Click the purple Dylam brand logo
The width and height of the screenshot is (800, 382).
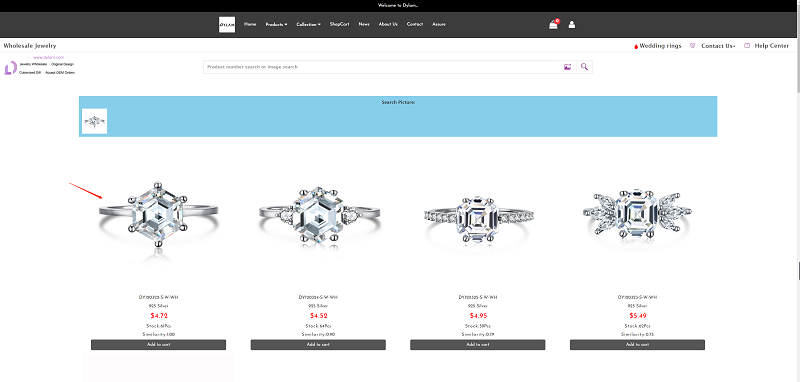click(x=11, y=68)
